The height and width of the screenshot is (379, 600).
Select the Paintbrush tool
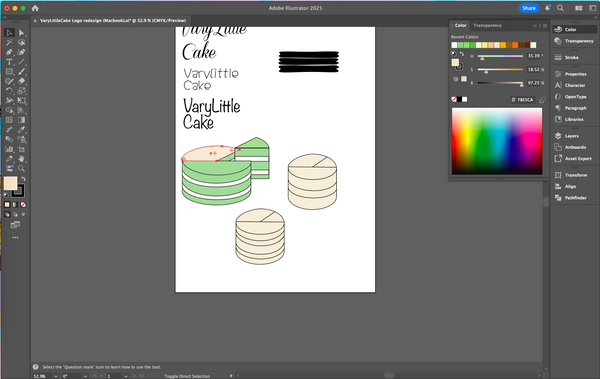click(21, 72)
